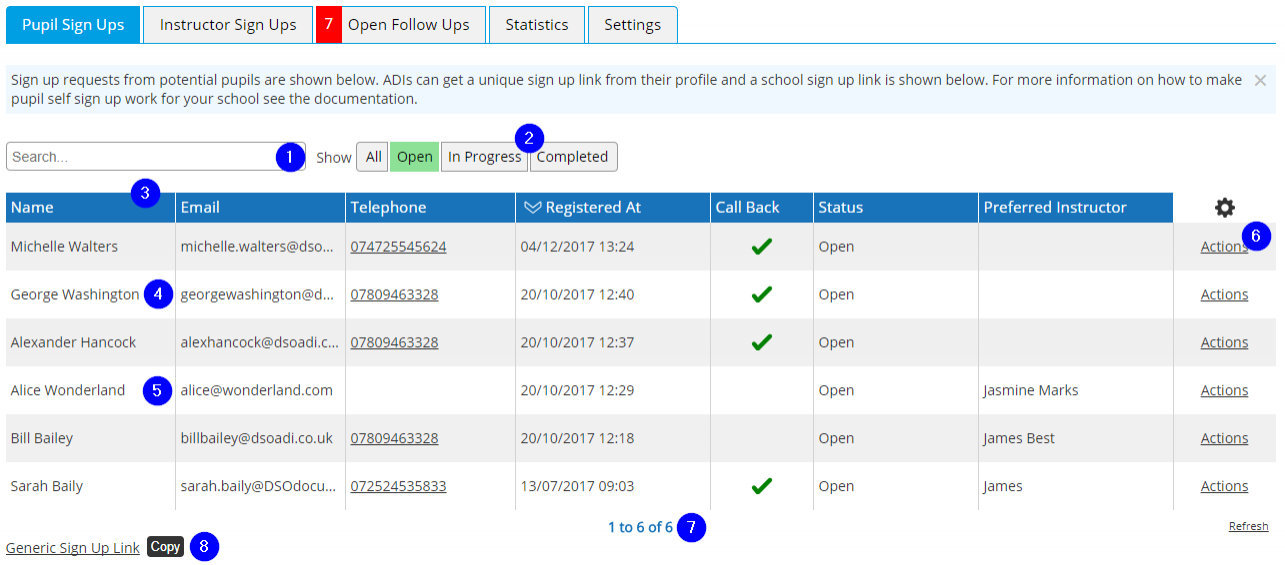
Task: Sort by the Email column header
Action: [x=260, y=207]
